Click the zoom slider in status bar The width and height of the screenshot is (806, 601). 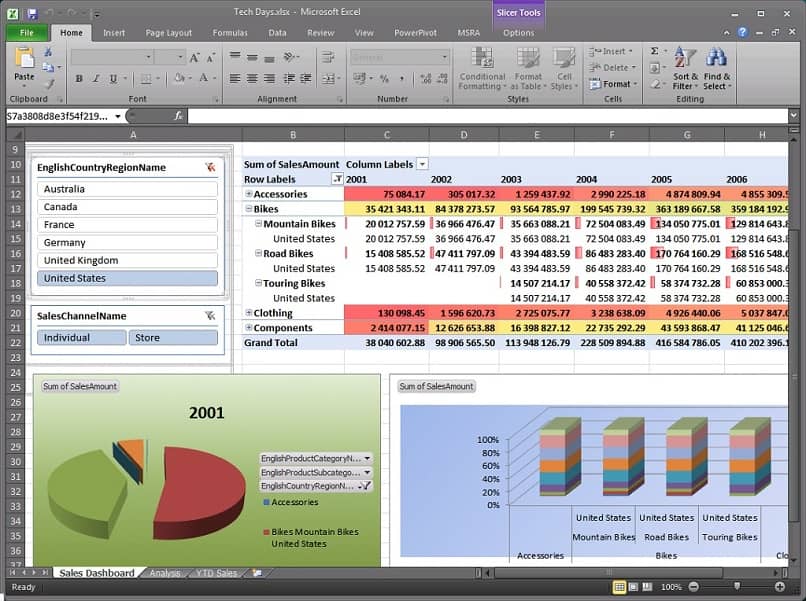coord(737,587)
